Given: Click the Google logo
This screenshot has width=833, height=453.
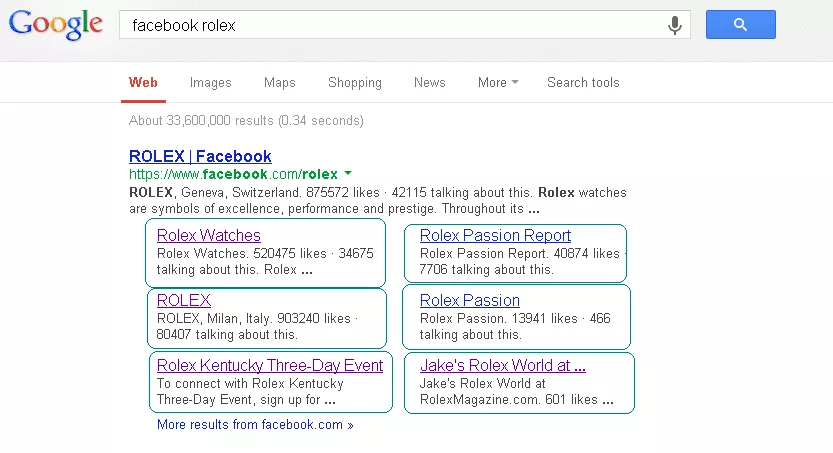Looking at the screenshot, I should (55, 24).
